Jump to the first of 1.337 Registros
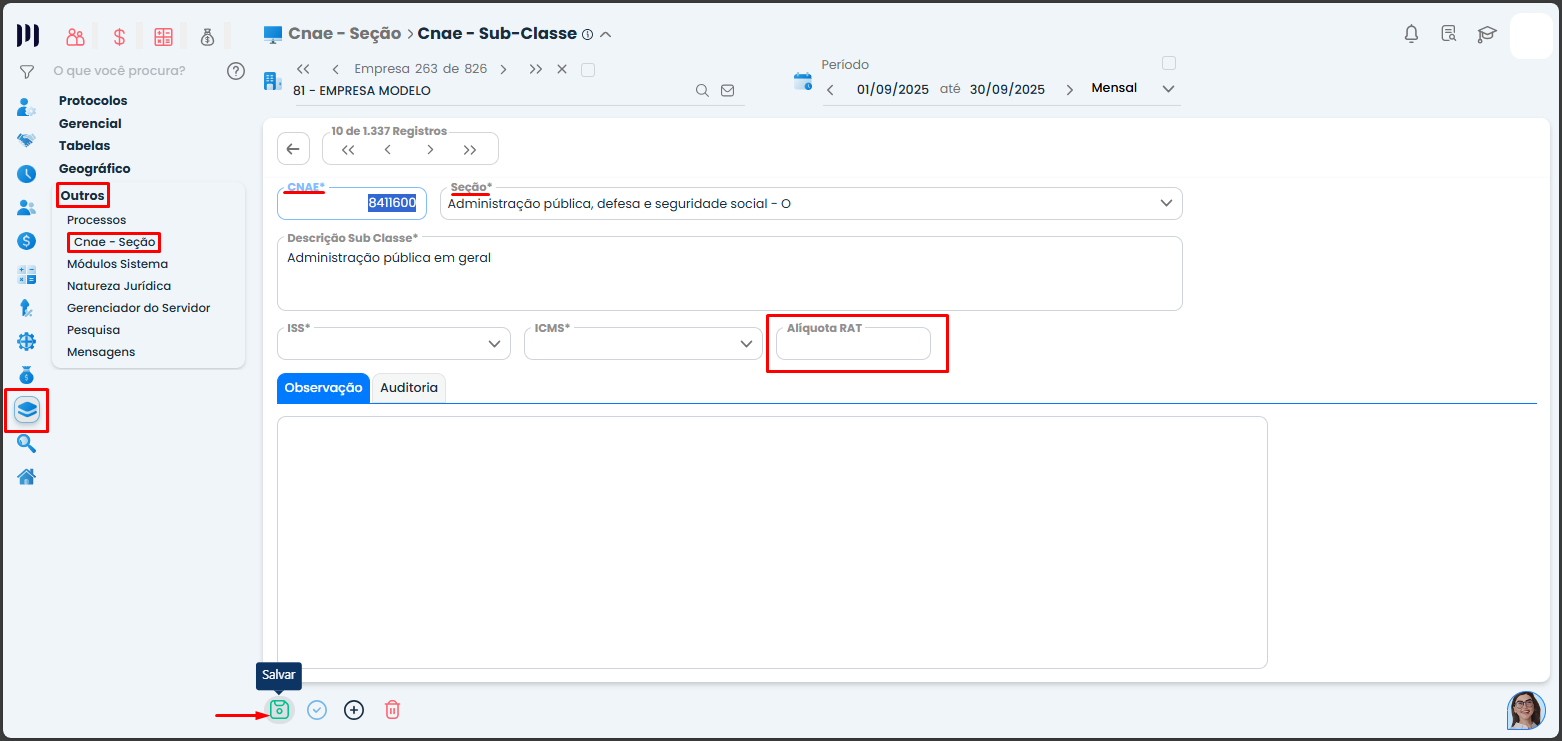This screenshot has width=1562, height=741. [x=348, y=150]
